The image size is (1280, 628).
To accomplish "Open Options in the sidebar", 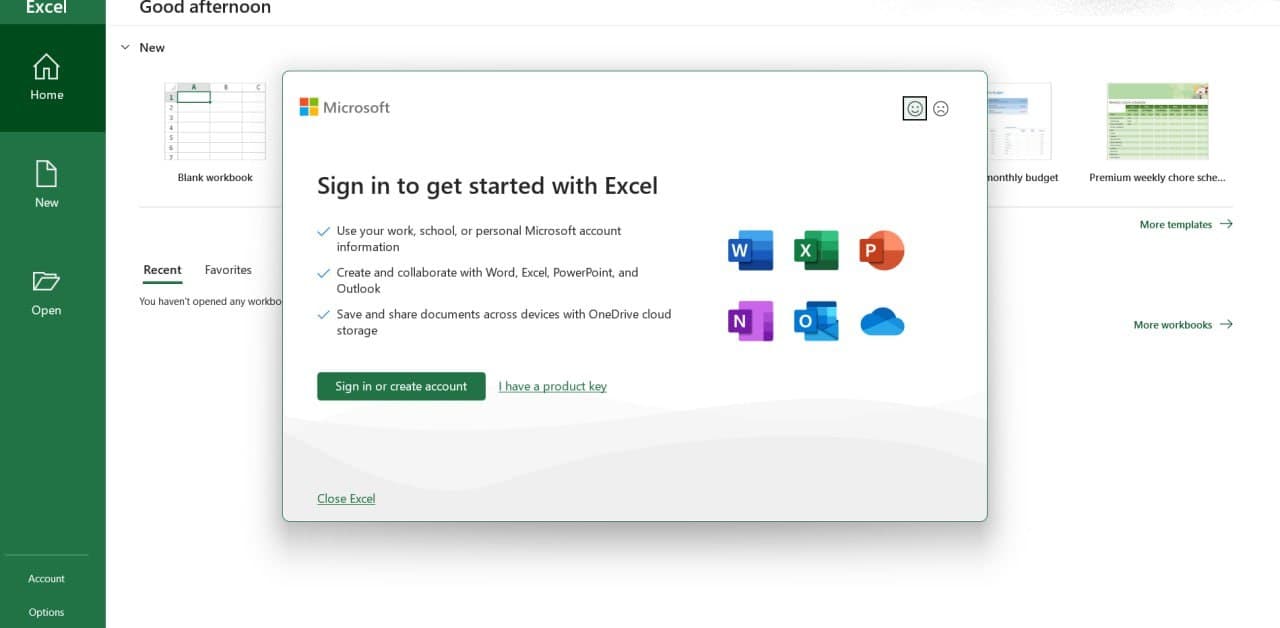I will click(46, 613).
